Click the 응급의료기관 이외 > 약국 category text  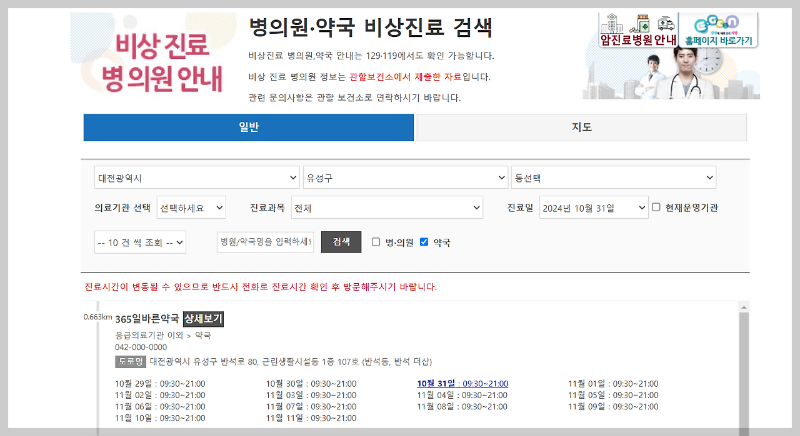pos(163,336)
